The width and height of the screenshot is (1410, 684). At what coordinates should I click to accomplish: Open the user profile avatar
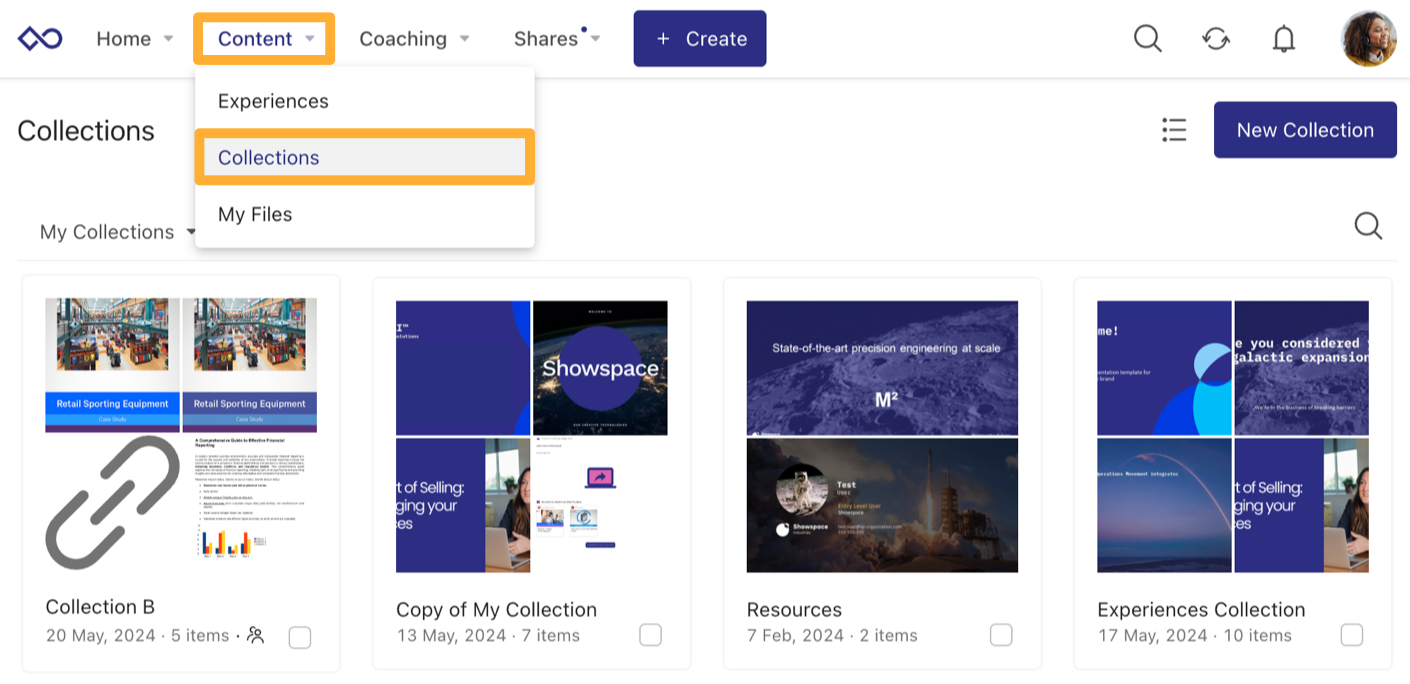click(1367, 39)
